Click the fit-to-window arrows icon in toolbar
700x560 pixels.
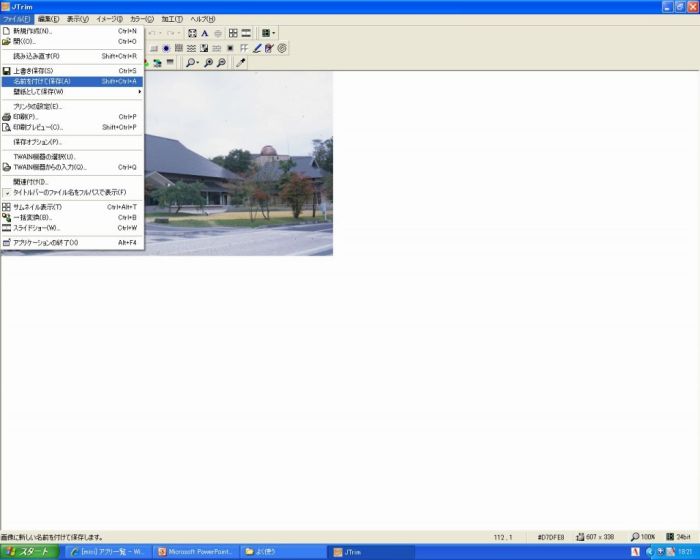pyautogui.click(x=192, y=33)
